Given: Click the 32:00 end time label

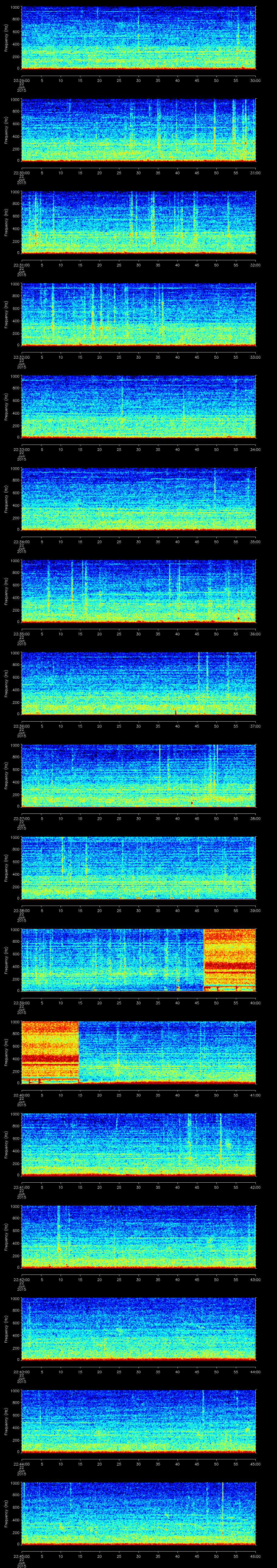Looking at the screenshot, I should pos(256,265).
